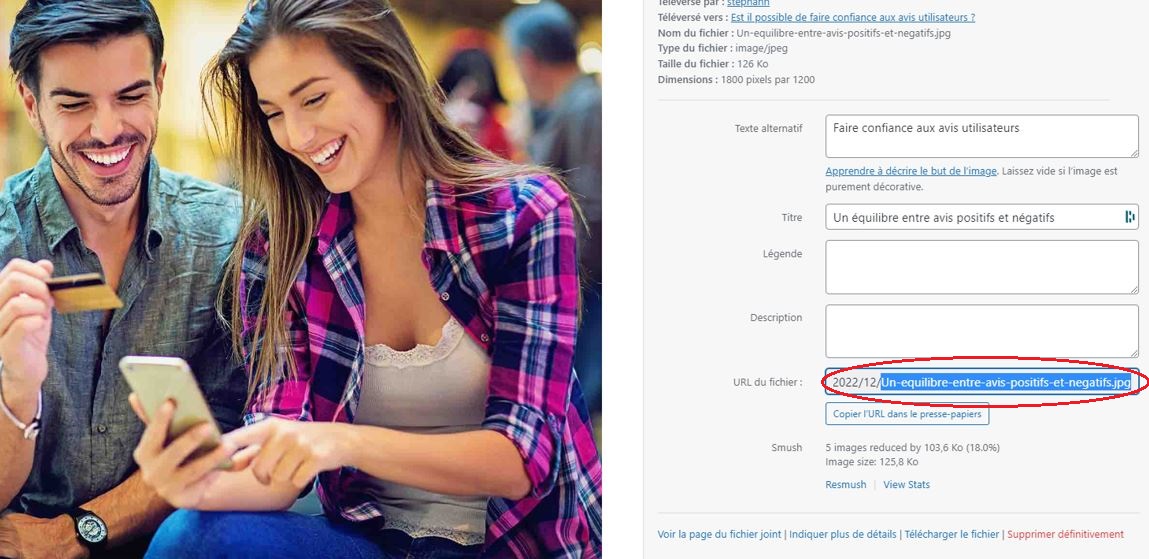Image resolution: width=1149 pixels, height=559 pixels.
Task: Click inside the empty Description textarea
Action: coord(982,331)
